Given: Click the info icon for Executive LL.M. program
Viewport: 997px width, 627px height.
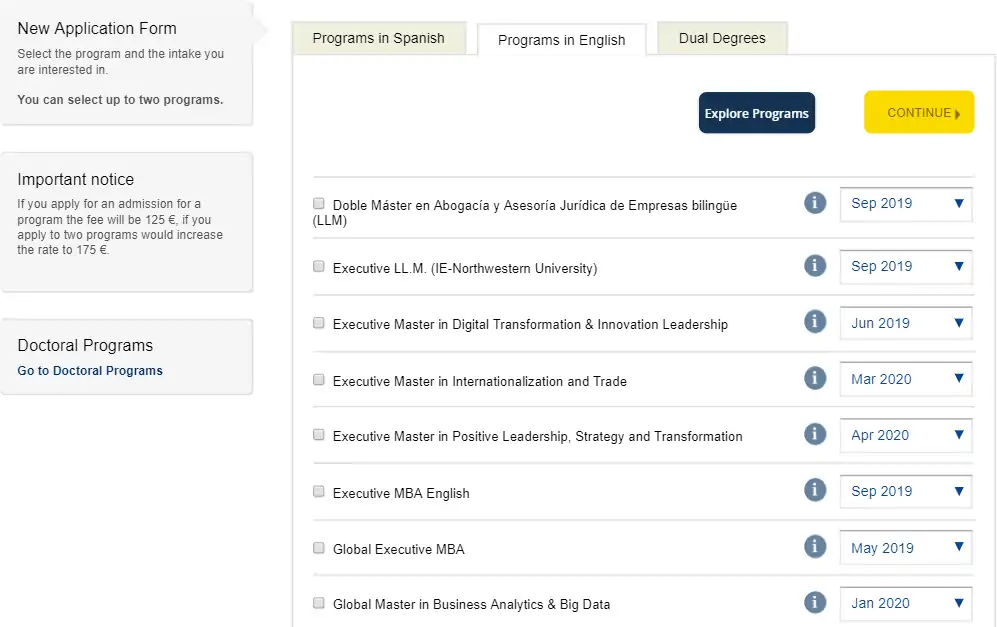Looking at the screenshot, I should [x=815, y=266].
